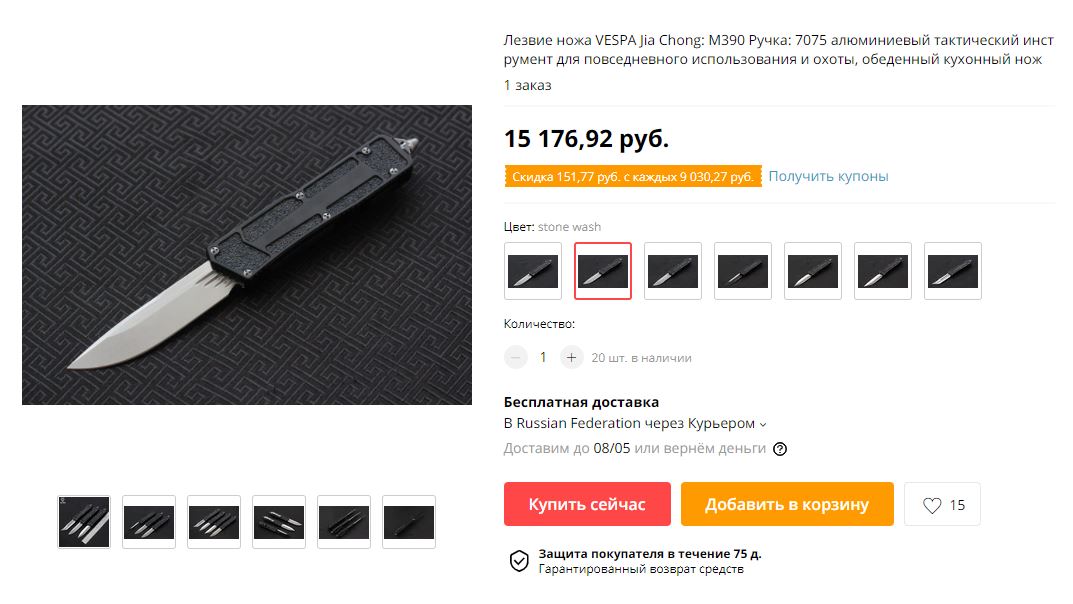Click the delivery guarantee question mark icon
The height and width of the screenshot is (604, 1073).
coord(779,449)
